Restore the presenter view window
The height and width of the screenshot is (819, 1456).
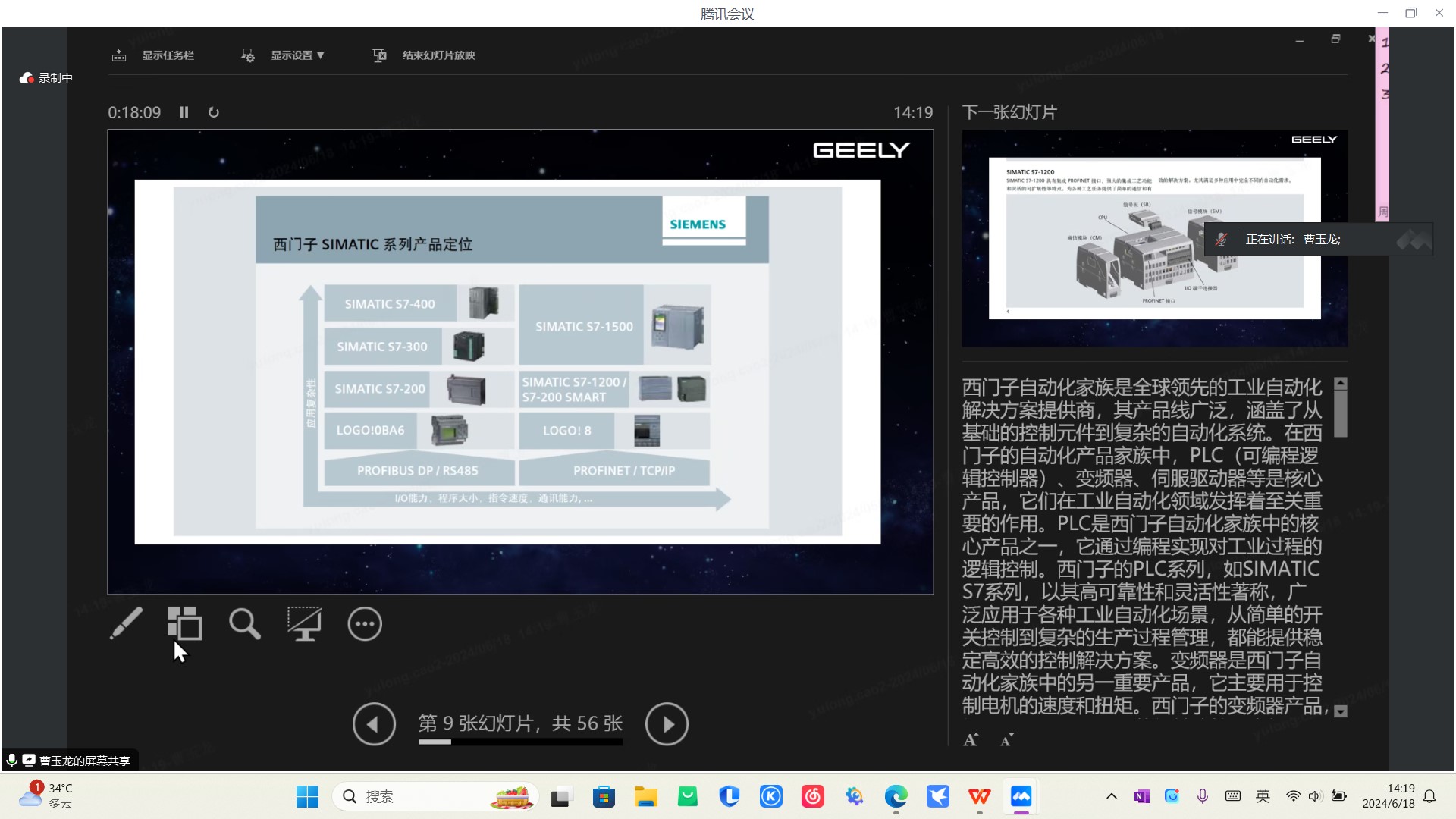(x=1335, y=39)
